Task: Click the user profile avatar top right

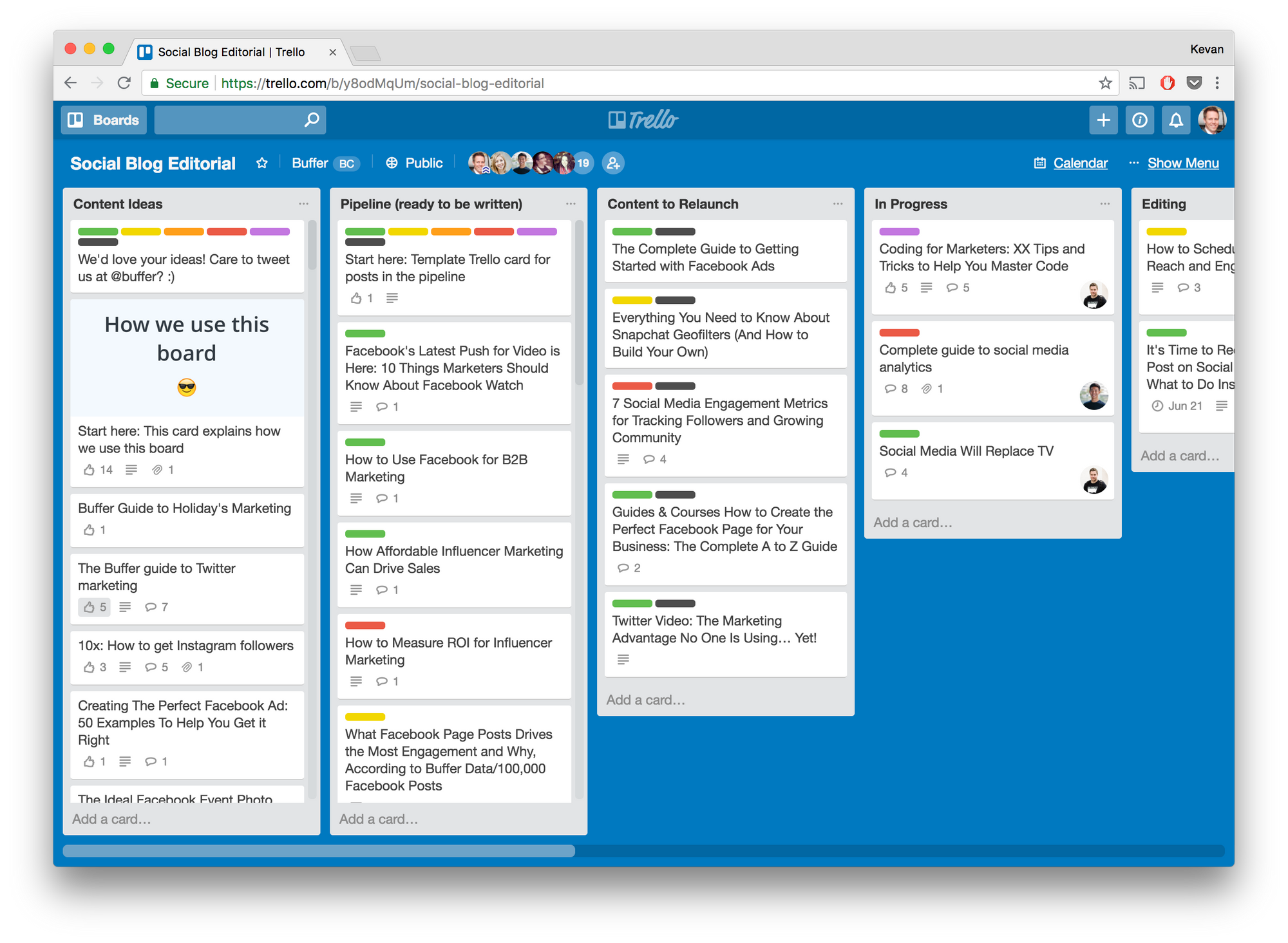Action: 1213,121
